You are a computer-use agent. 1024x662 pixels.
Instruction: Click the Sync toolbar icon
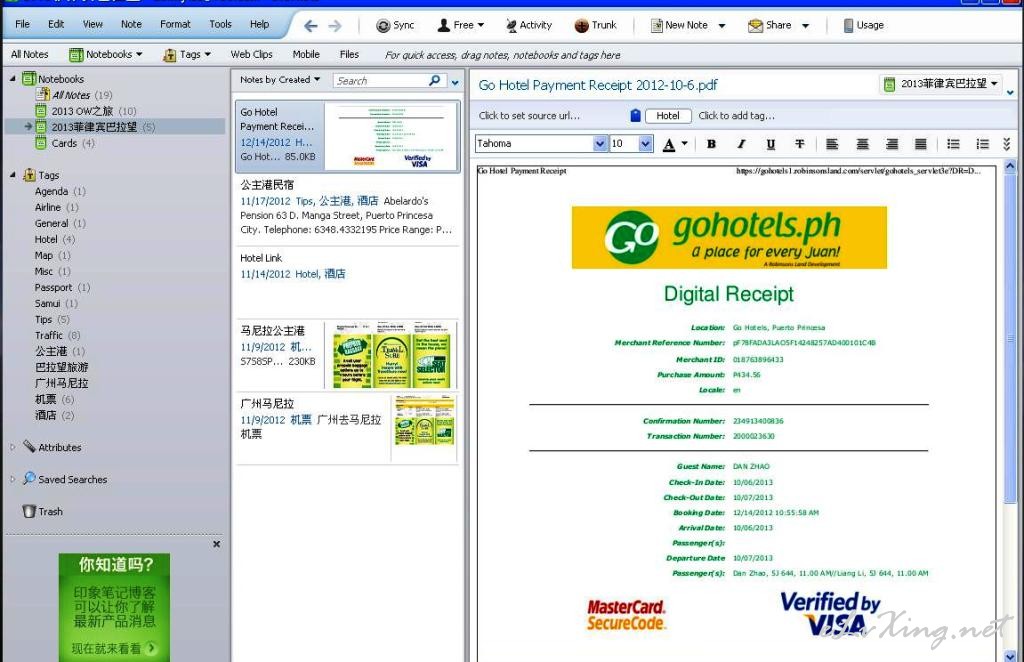395,25
